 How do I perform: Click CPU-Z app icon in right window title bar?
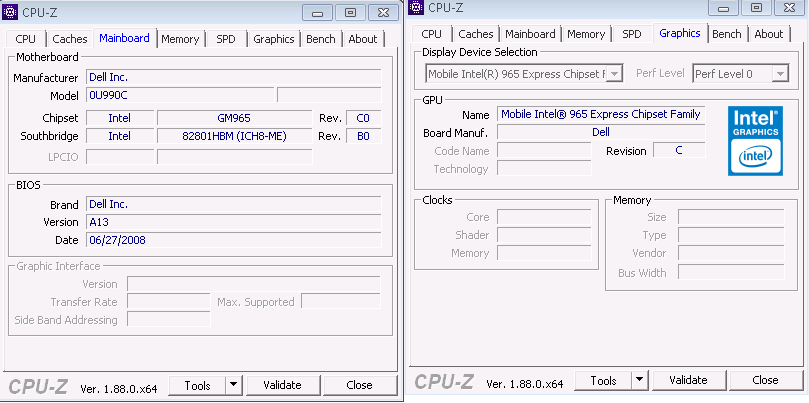(x=416, y=7)
